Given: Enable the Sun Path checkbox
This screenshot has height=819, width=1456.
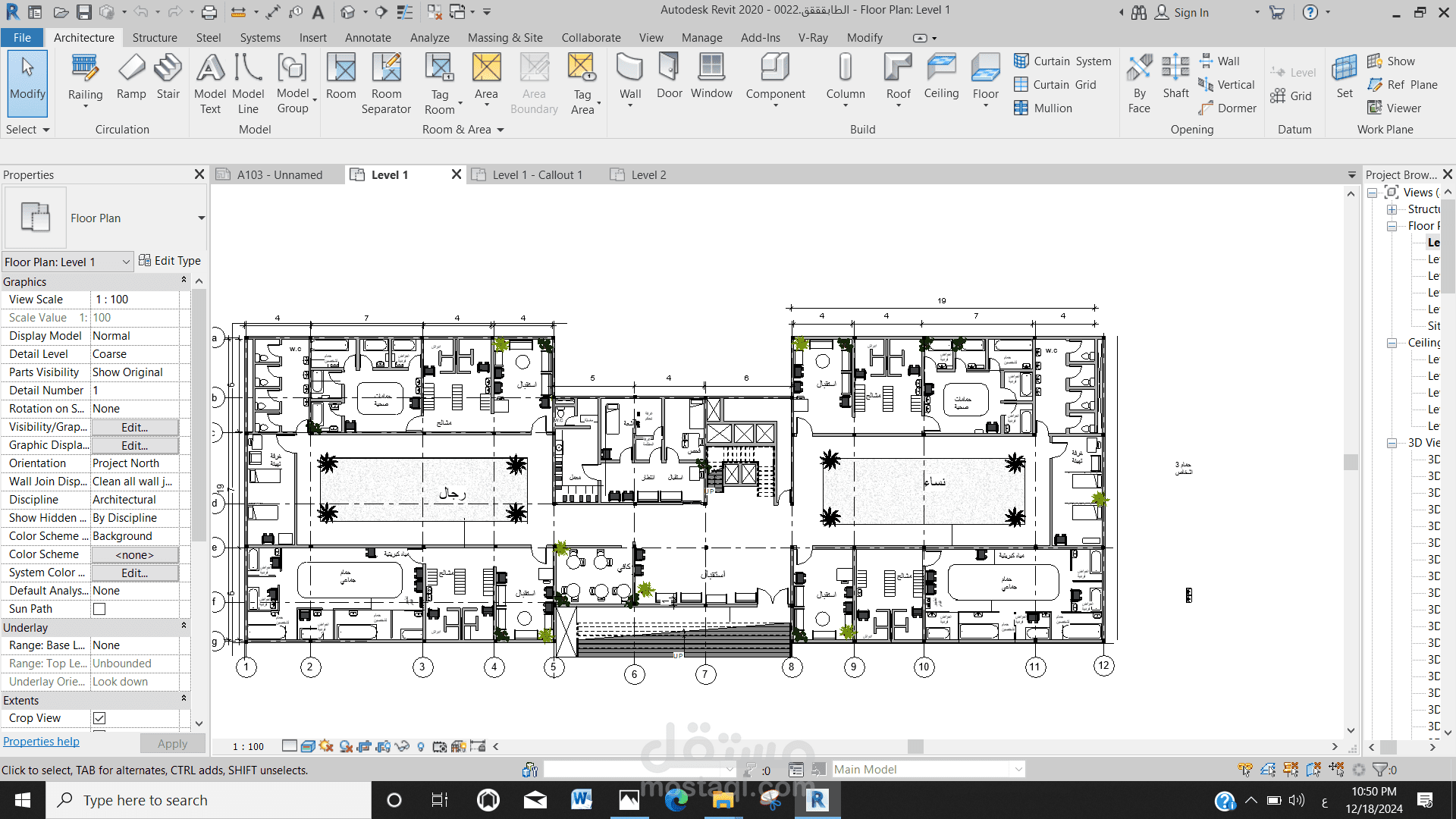Looking at the screenshot, I should 99,609.
